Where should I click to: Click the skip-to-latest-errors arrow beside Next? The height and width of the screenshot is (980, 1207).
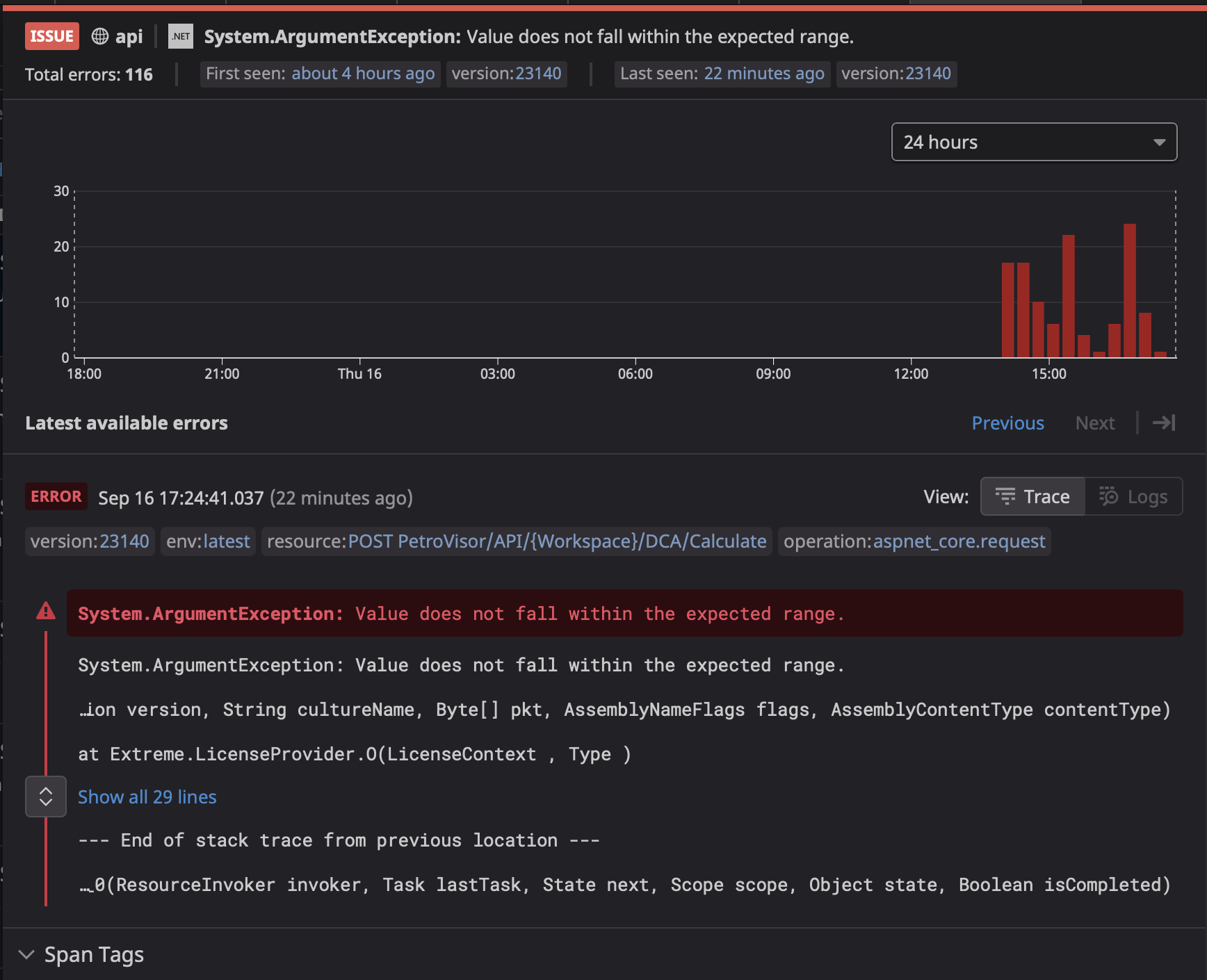click(1163, 423)
